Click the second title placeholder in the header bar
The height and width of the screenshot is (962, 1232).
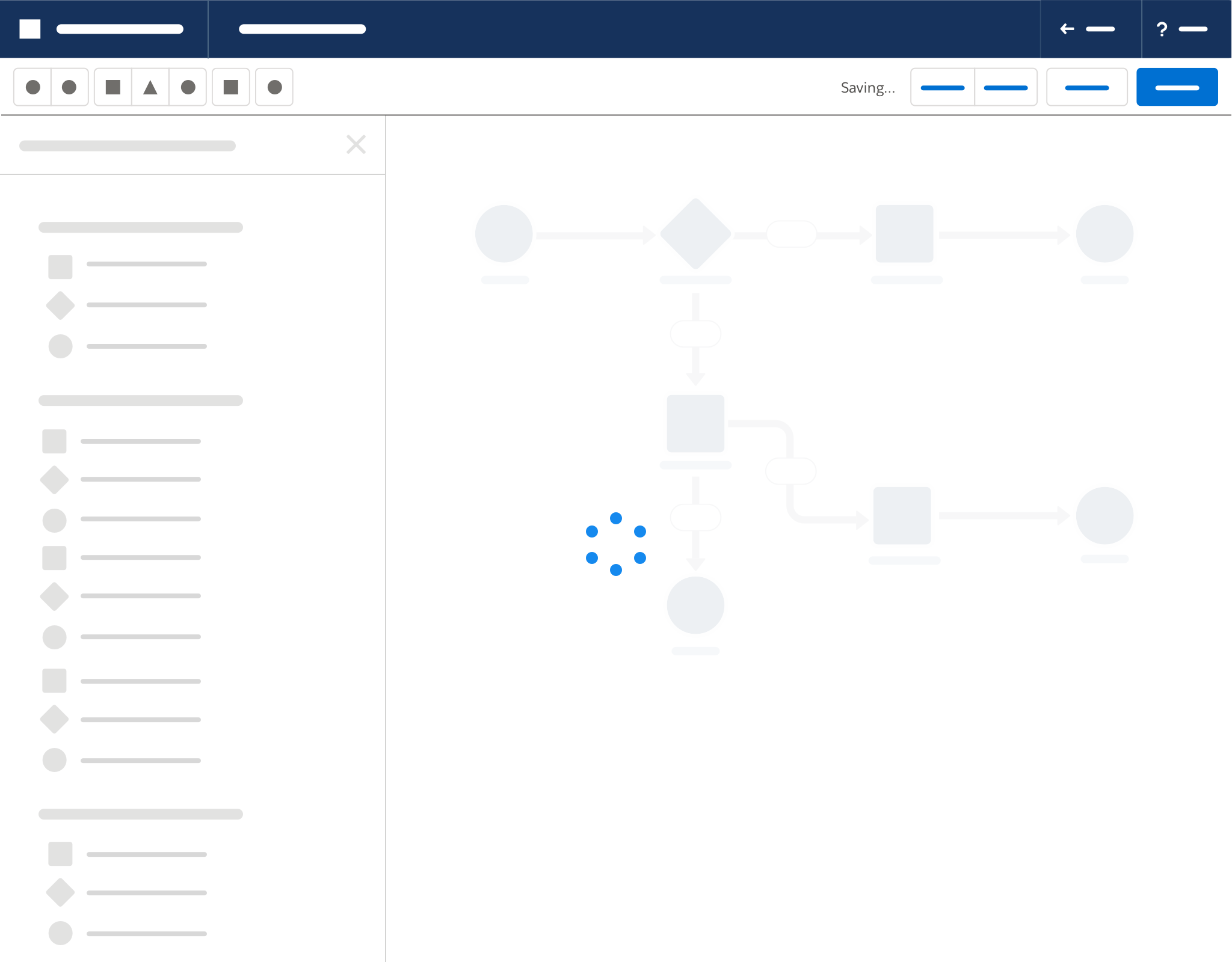pyautogui.click(x=302, y=29)
